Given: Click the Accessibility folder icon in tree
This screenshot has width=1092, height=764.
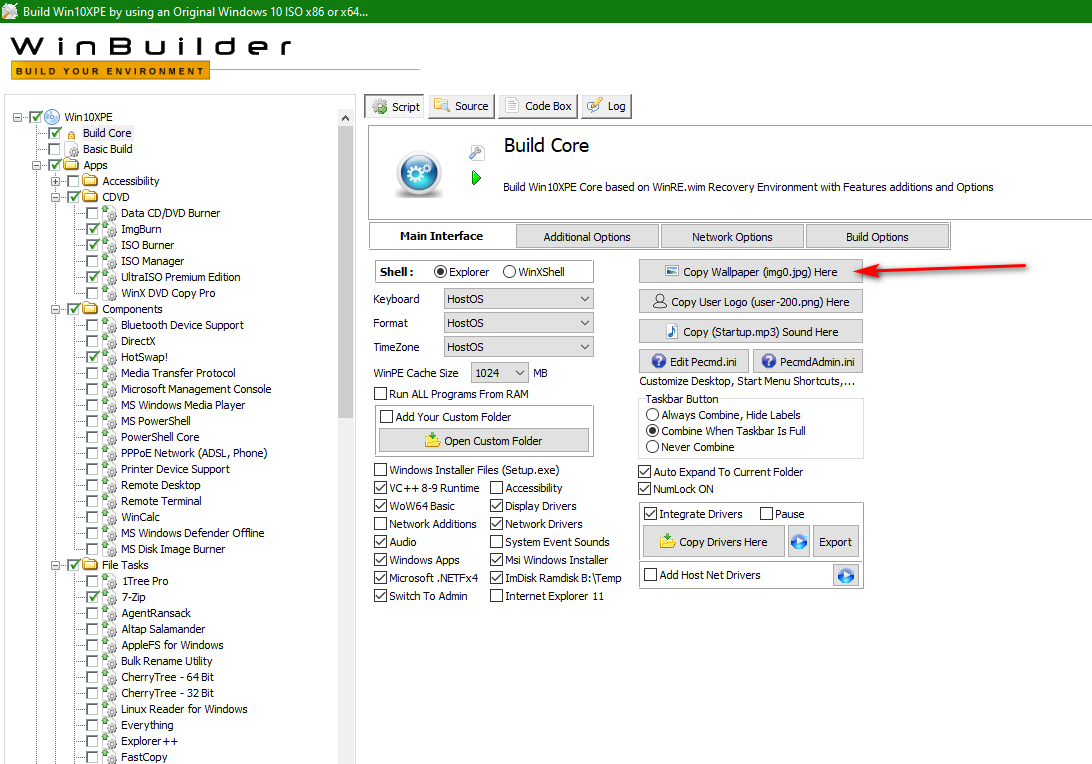Looking at the screenshot, I should tap(90, 180).
